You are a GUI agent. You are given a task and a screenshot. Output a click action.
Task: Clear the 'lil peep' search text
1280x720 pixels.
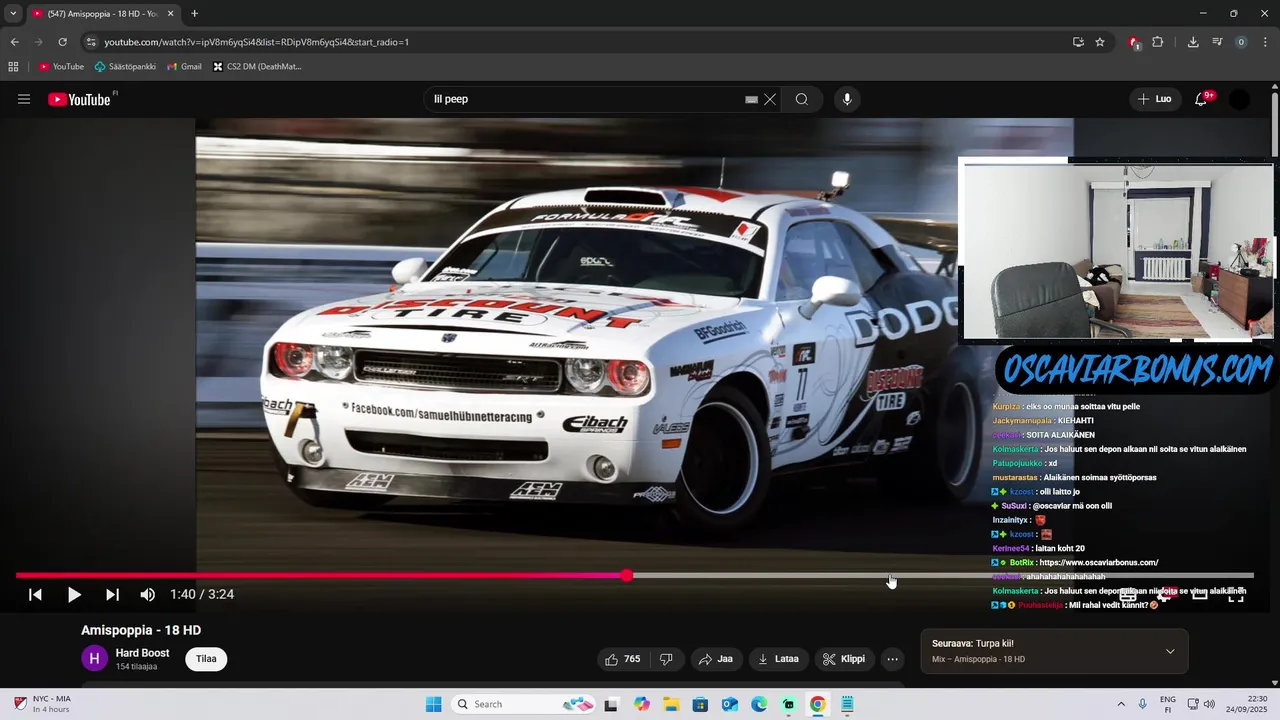pyautogui.click(x=770, y=99)
